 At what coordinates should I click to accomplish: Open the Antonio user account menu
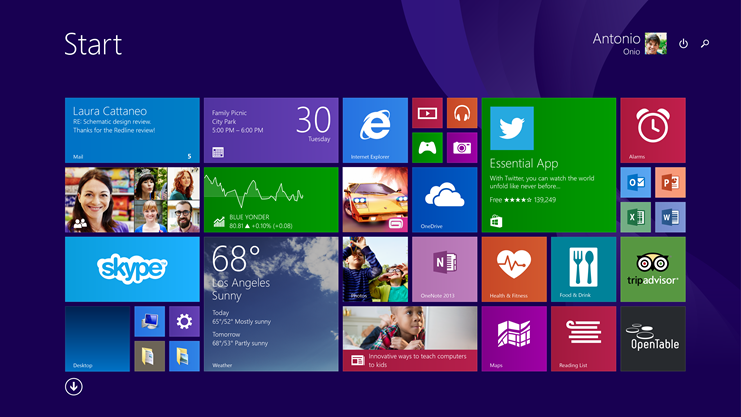[629, 43]
